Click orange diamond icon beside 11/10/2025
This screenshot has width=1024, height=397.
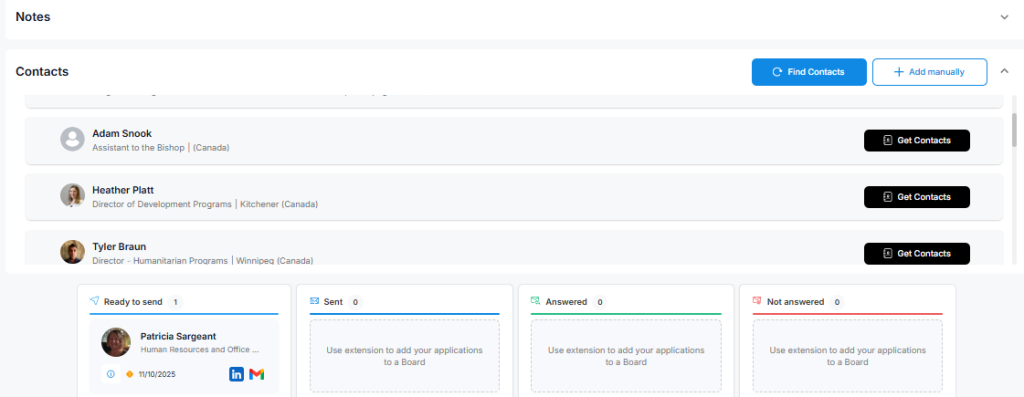(x=129, y=374)
